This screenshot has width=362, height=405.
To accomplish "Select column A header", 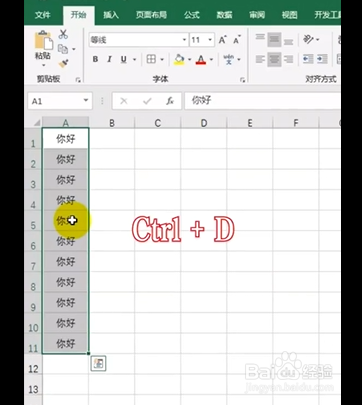I will click(66, 123).
